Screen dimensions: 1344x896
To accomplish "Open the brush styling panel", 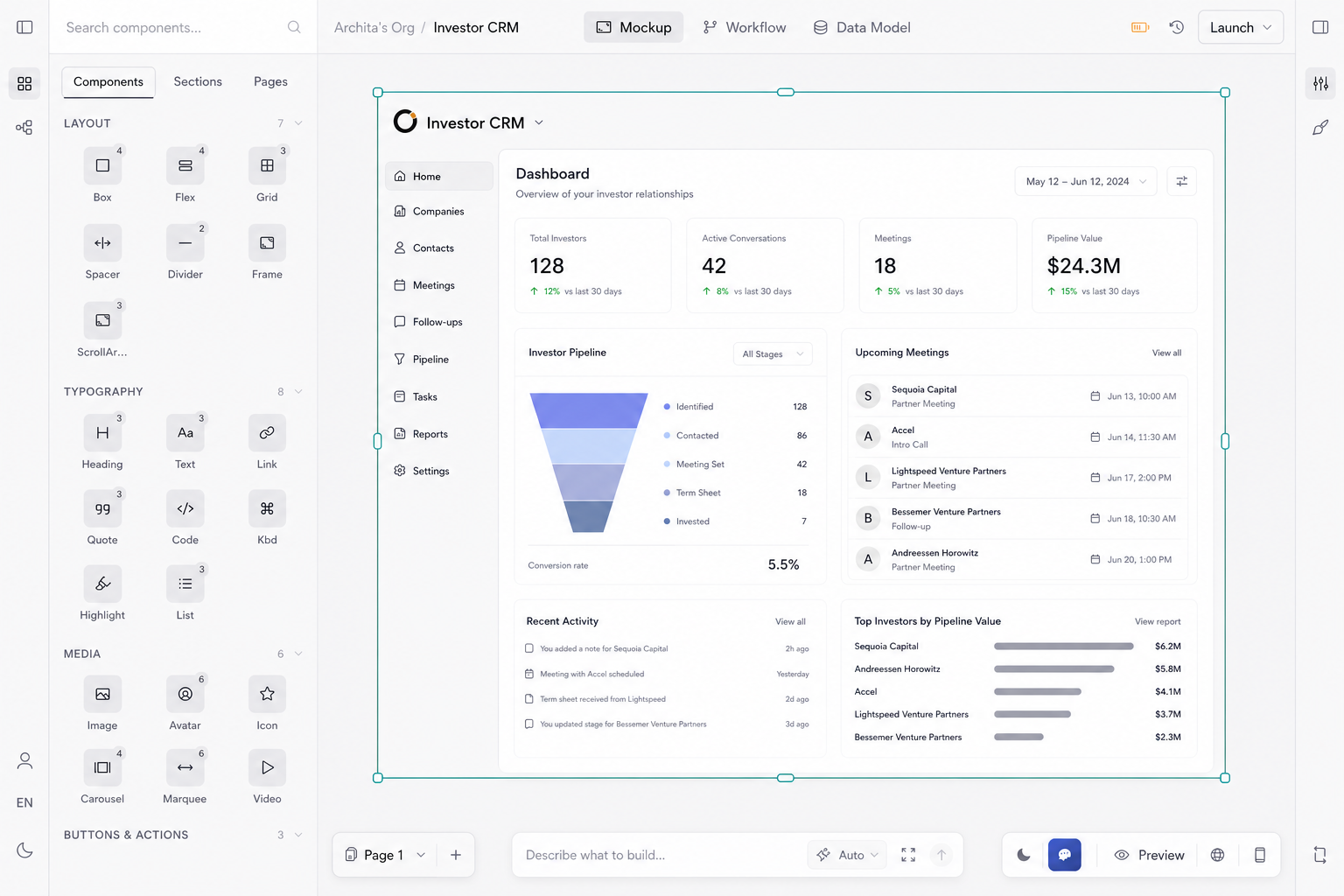I will [x=1320, y=128].
